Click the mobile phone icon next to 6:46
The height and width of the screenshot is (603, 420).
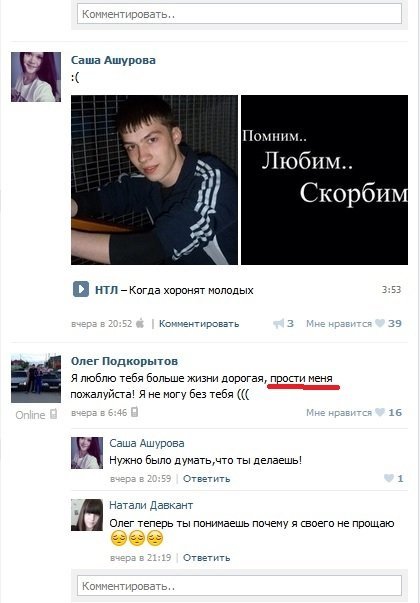[134, 412]
